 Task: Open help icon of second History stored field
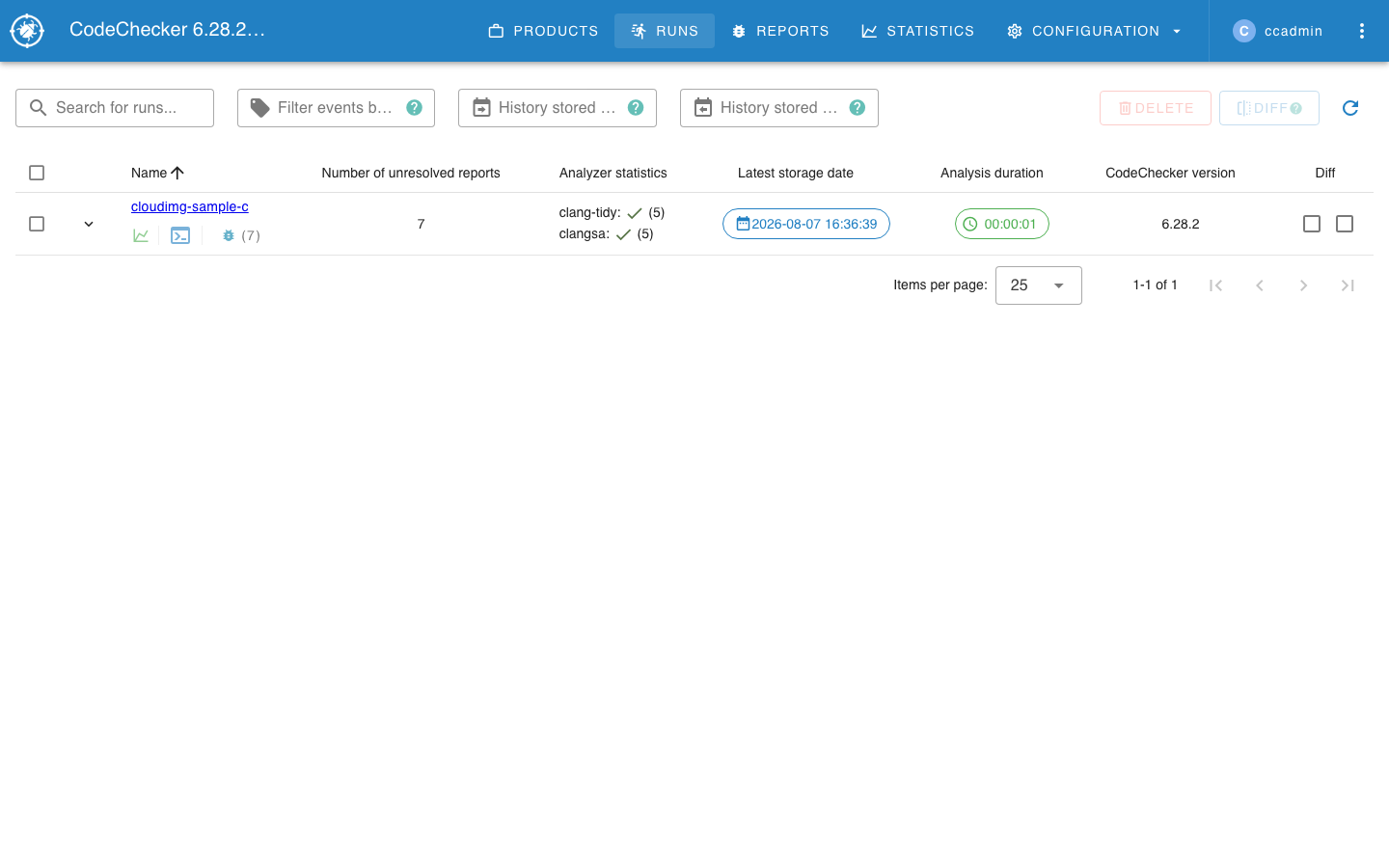click(x=858, y=108)
